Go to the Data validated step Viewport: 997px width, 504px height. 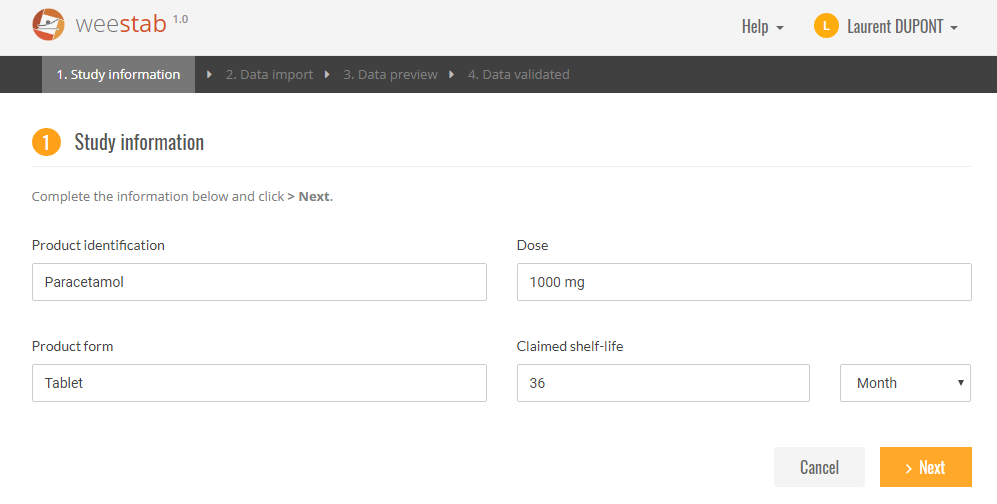[x=518, y=74]
